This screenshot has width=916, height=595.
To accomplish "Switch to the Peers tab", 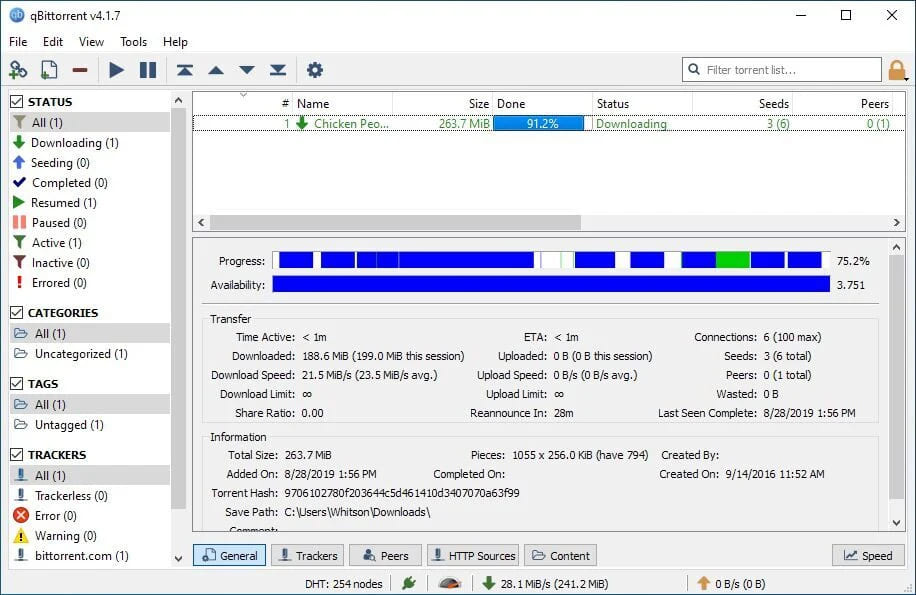I will (x=385, y=555).
